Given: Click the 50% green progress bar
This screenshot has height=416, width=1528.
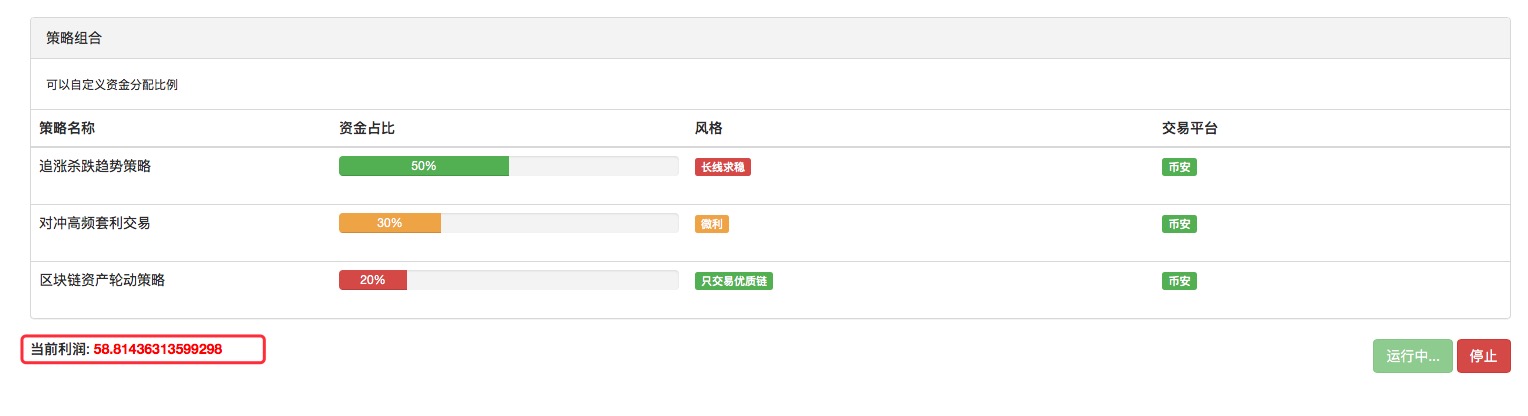Looking at the screenshot, I should coord(424,166).
